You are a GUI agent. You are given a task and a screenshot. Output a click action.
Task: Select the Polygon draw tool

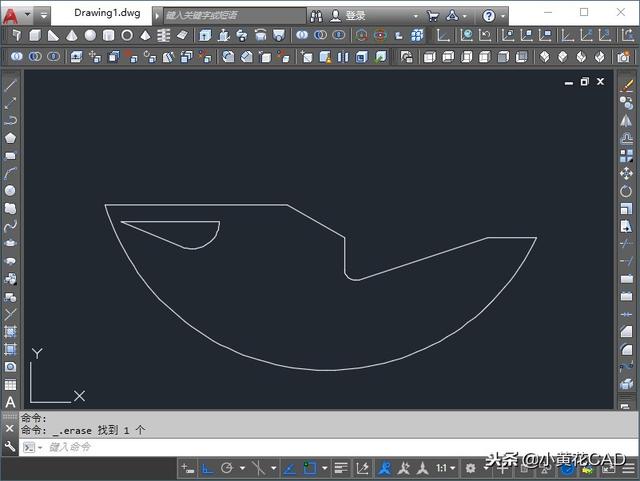[x=11, y=138]
